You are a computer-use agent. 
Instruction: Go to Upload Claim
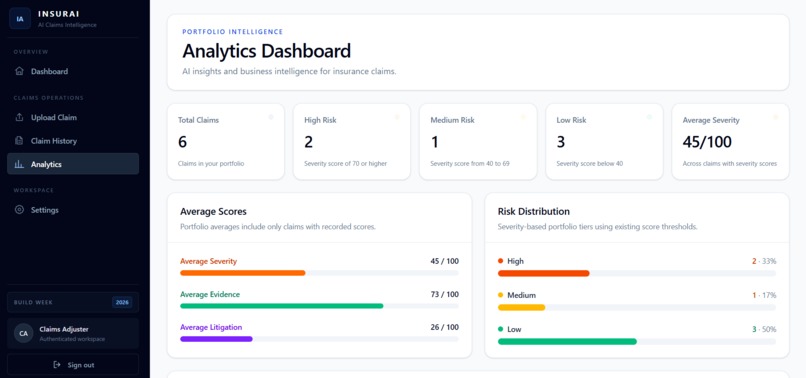(73, 117)
